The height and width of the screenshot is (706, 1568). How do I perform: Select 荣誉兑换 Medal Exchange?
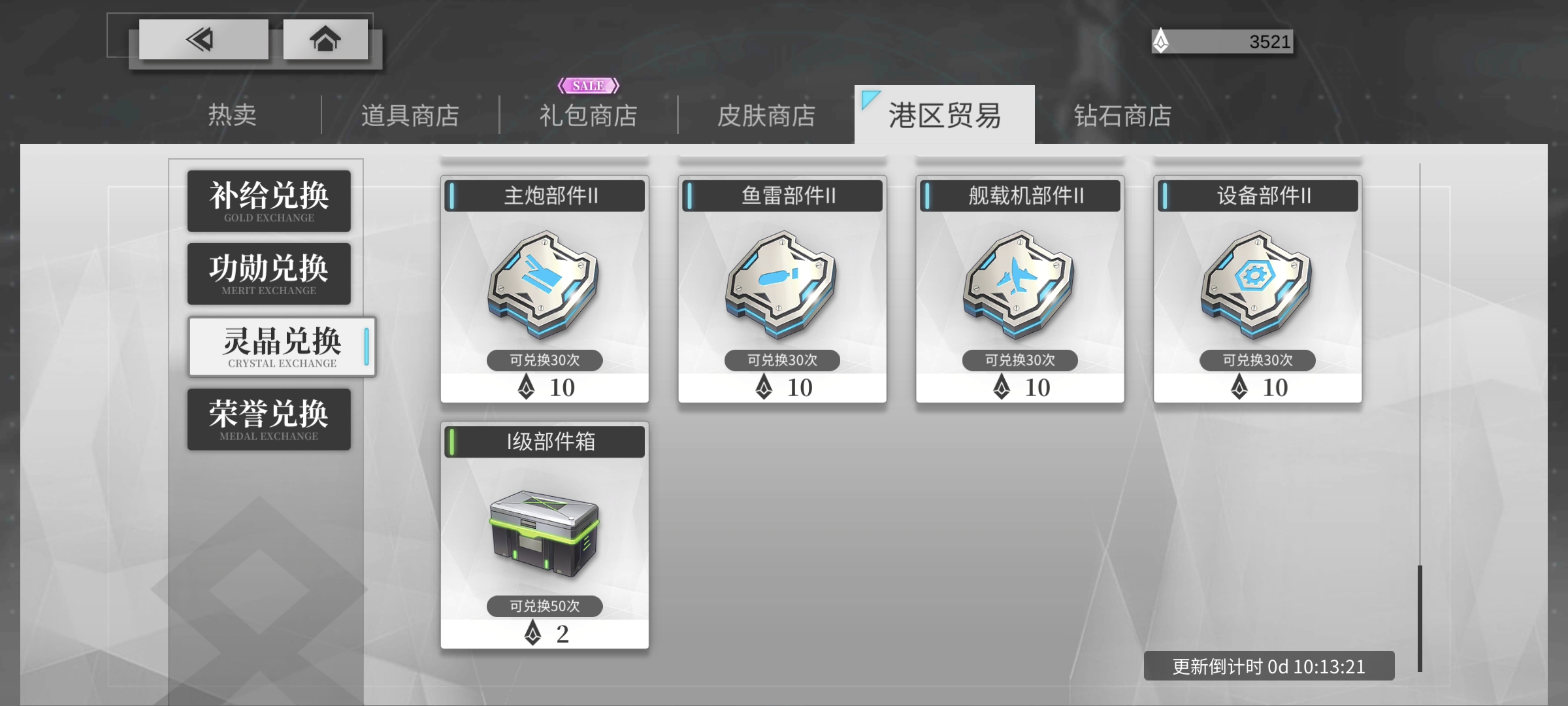[x=269, y=419]
